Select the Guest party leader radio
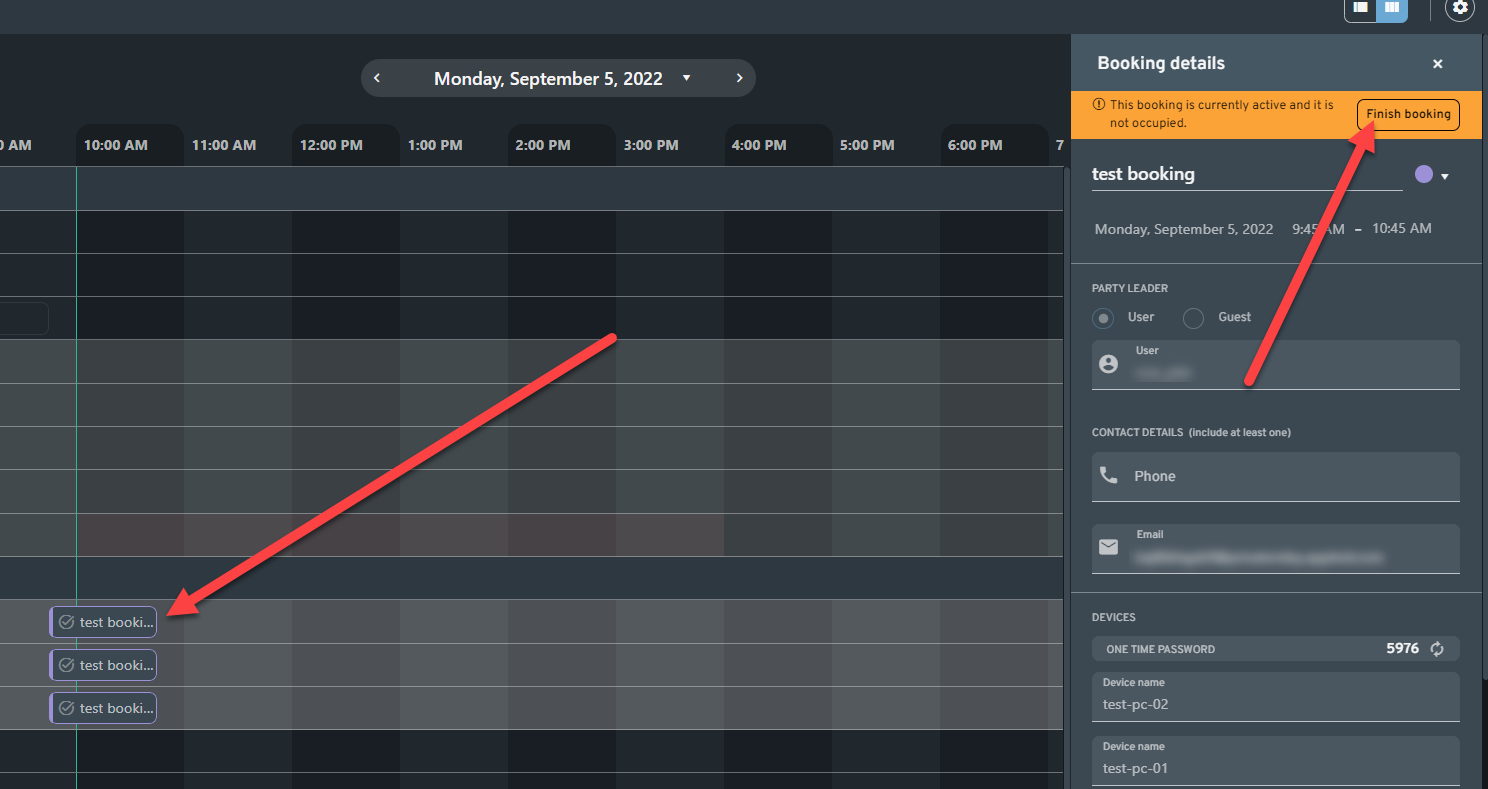This screenshot has height=789, width=1488. click(1193, 318)
